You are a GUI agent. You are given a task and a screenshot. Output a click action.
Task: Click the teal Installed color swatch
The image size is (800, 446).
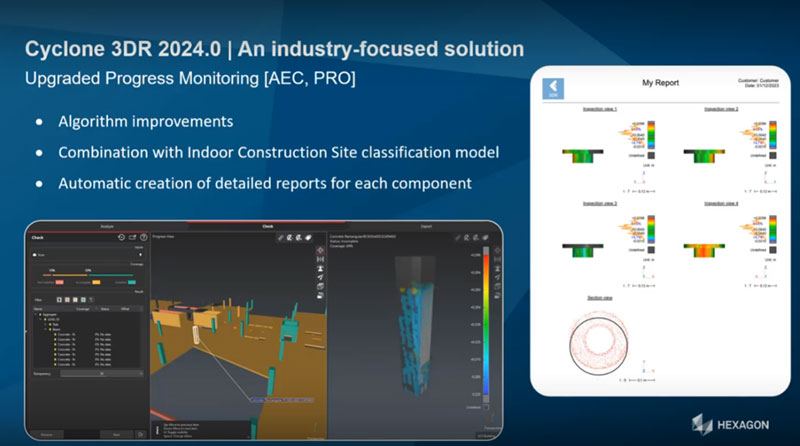(132, 282)
